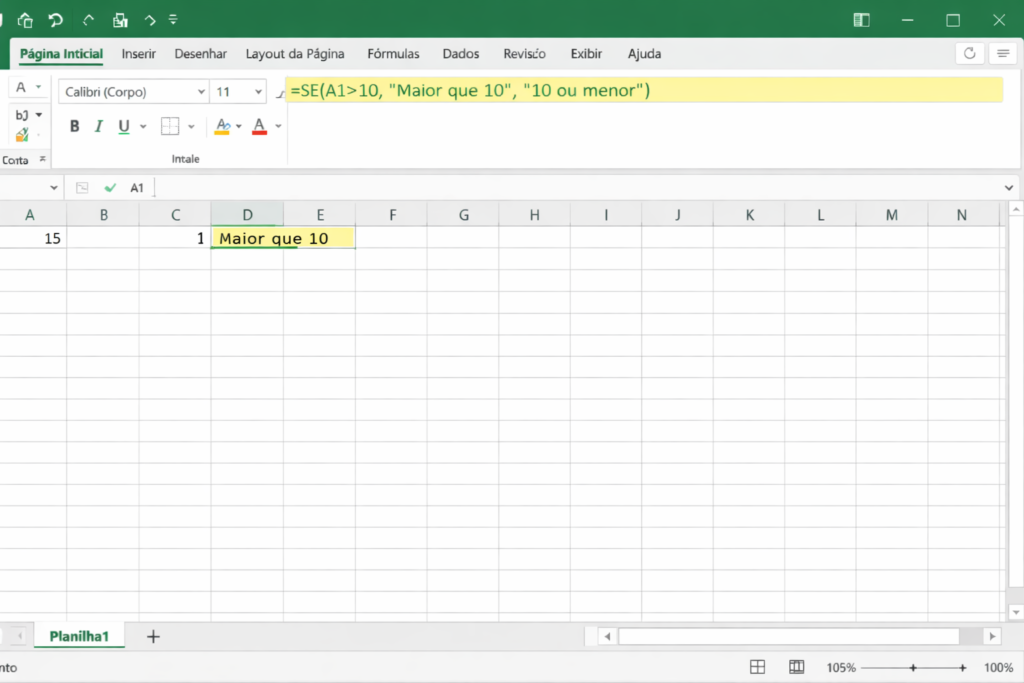Select the Planilha1 sheet tab

[x=79, y=637]
